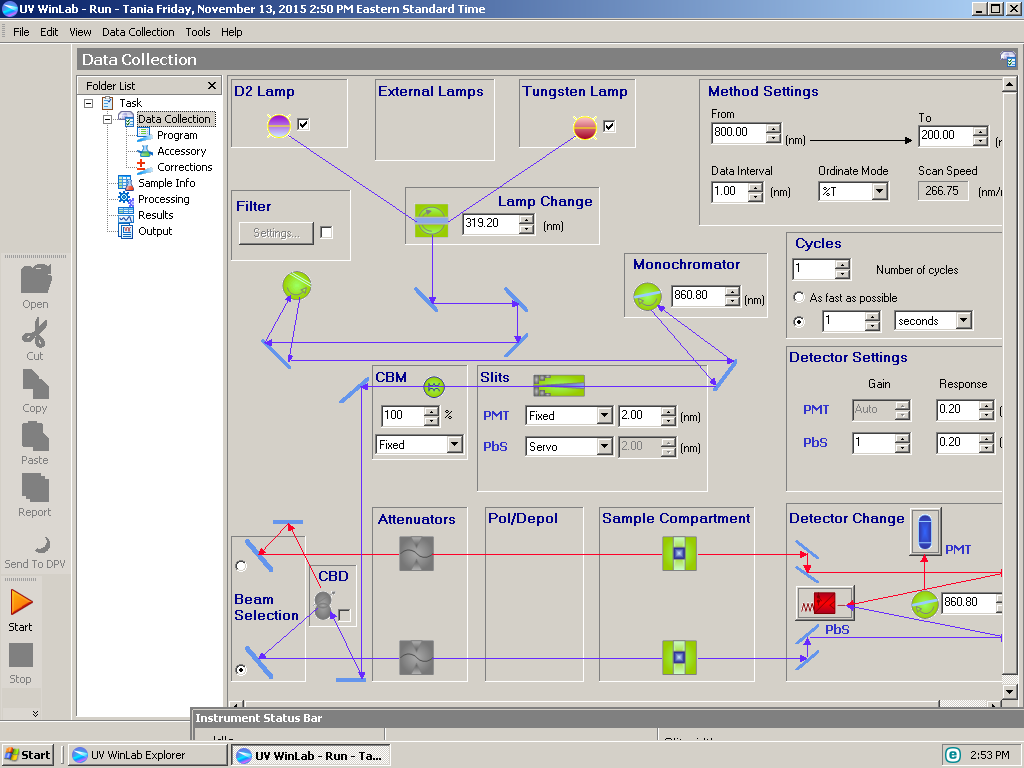The width and height of the screenshot is (1024, 768).
Task: Click the CBD chopper icon
Action: [x=323, y=605]
